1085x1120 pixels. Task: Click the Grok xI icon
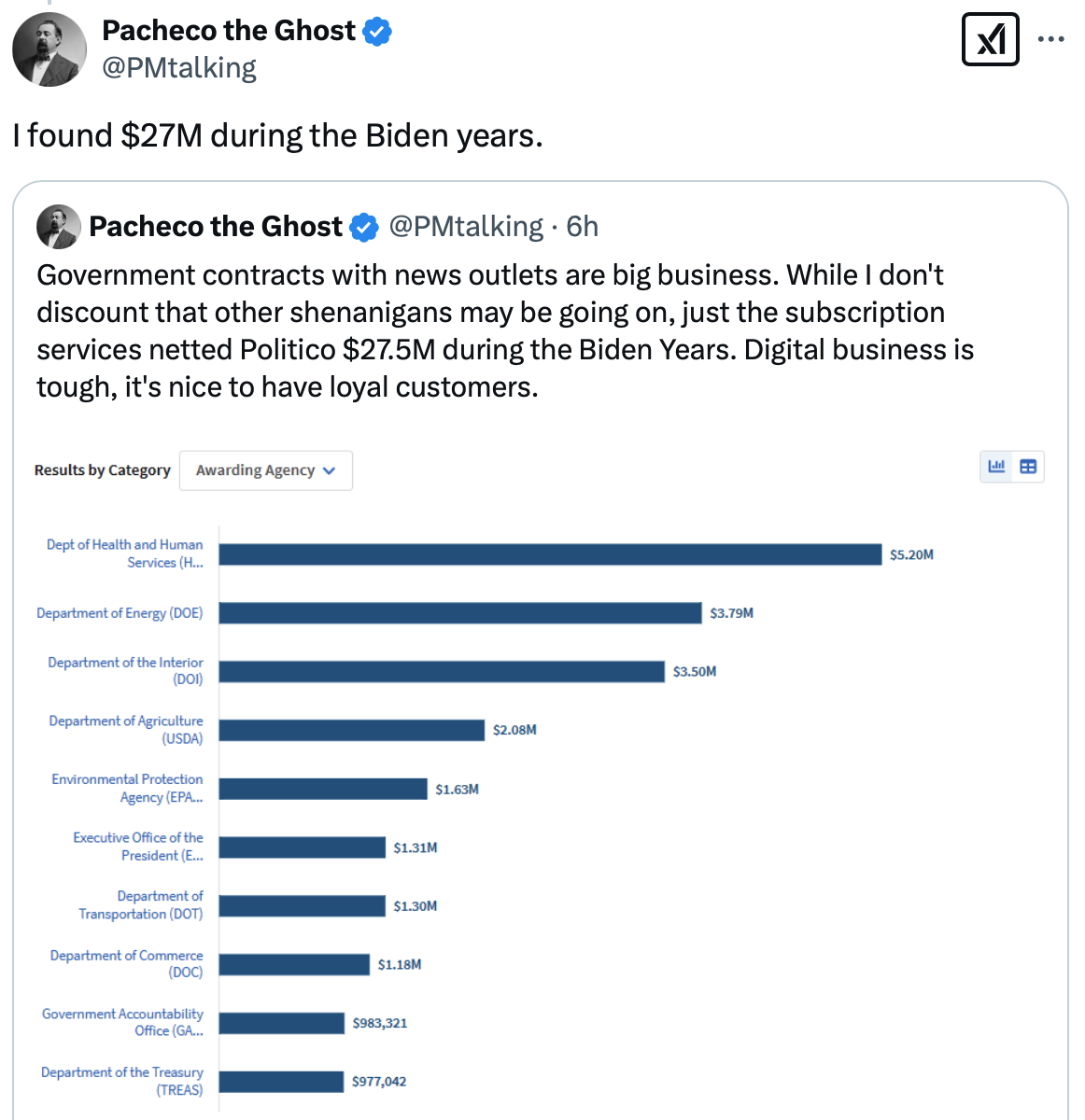990,40
